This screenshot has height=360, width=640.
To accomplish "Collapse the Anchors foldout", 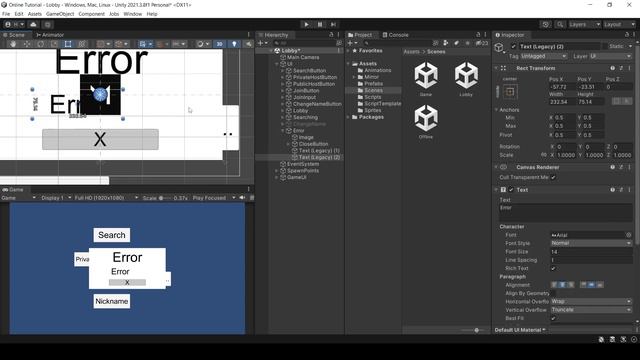I will pyautogui.click(x=497, y=110).
